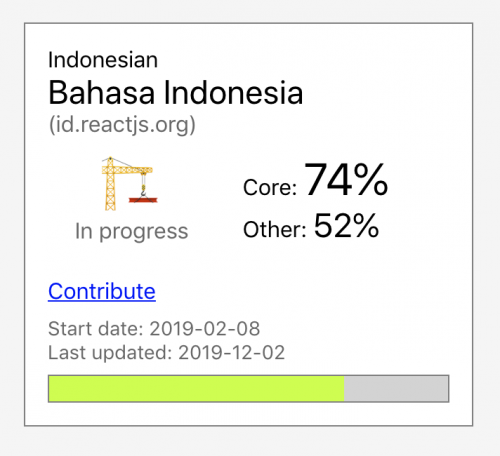Open the Contribute link
This screenshot has height=456, width=500.
click(x=102, y=291)
